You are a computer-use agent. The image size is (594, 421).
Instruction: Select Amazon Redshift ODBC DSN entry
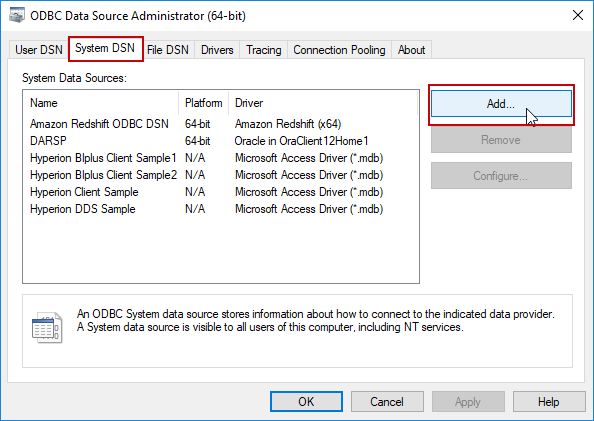point(99,124)
